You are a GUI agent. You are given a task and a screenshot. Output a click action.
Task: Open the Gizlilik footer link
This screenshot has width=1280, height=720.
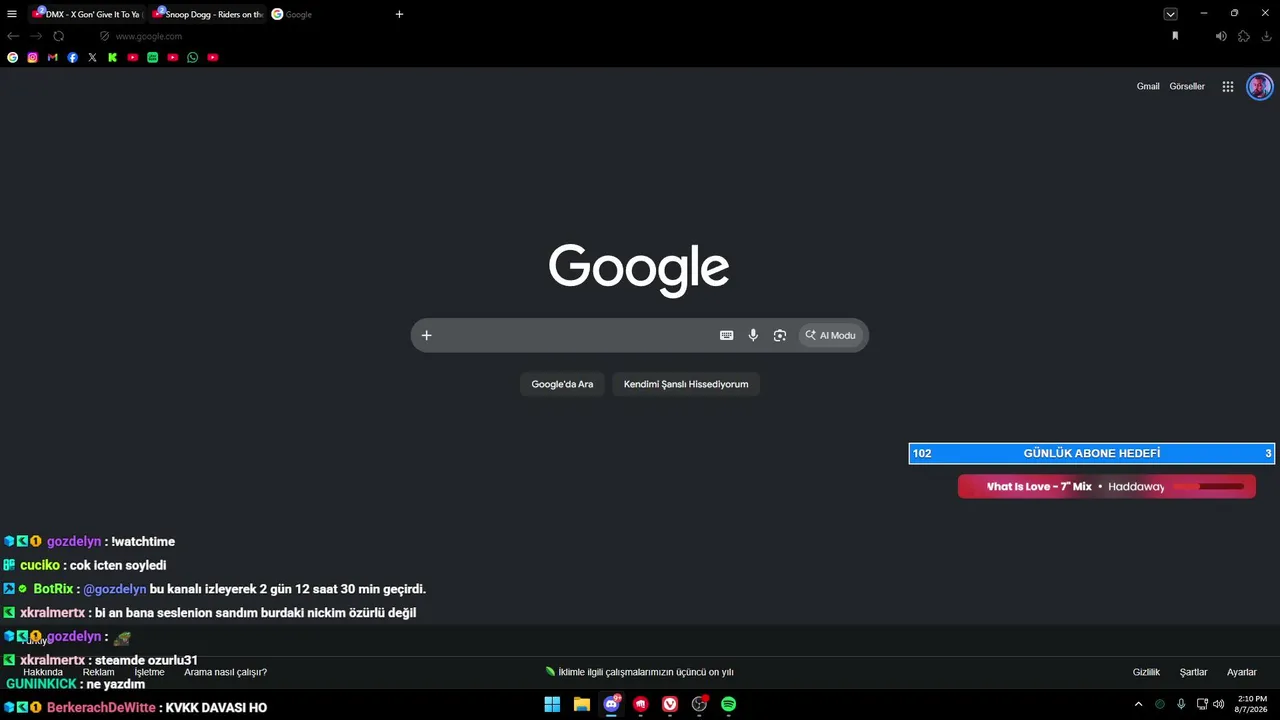[x=1146, y=673]
